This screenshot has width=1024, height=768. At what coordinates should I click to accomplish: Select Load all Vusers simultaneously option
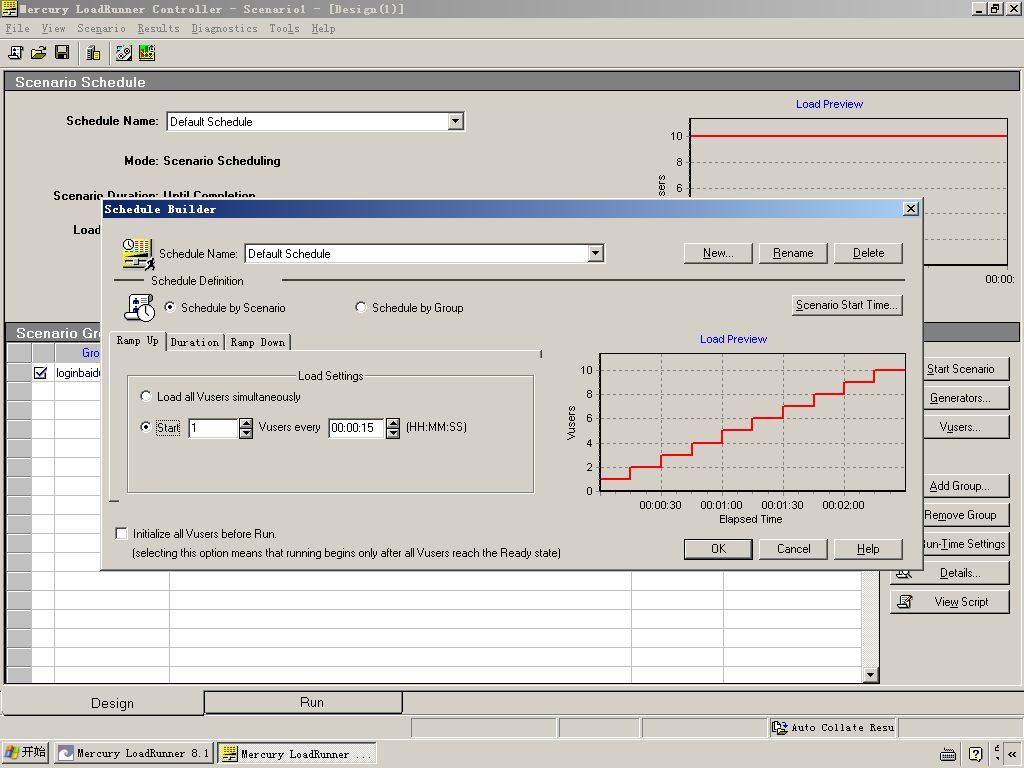pyautogui.click(x=146, y=397)
